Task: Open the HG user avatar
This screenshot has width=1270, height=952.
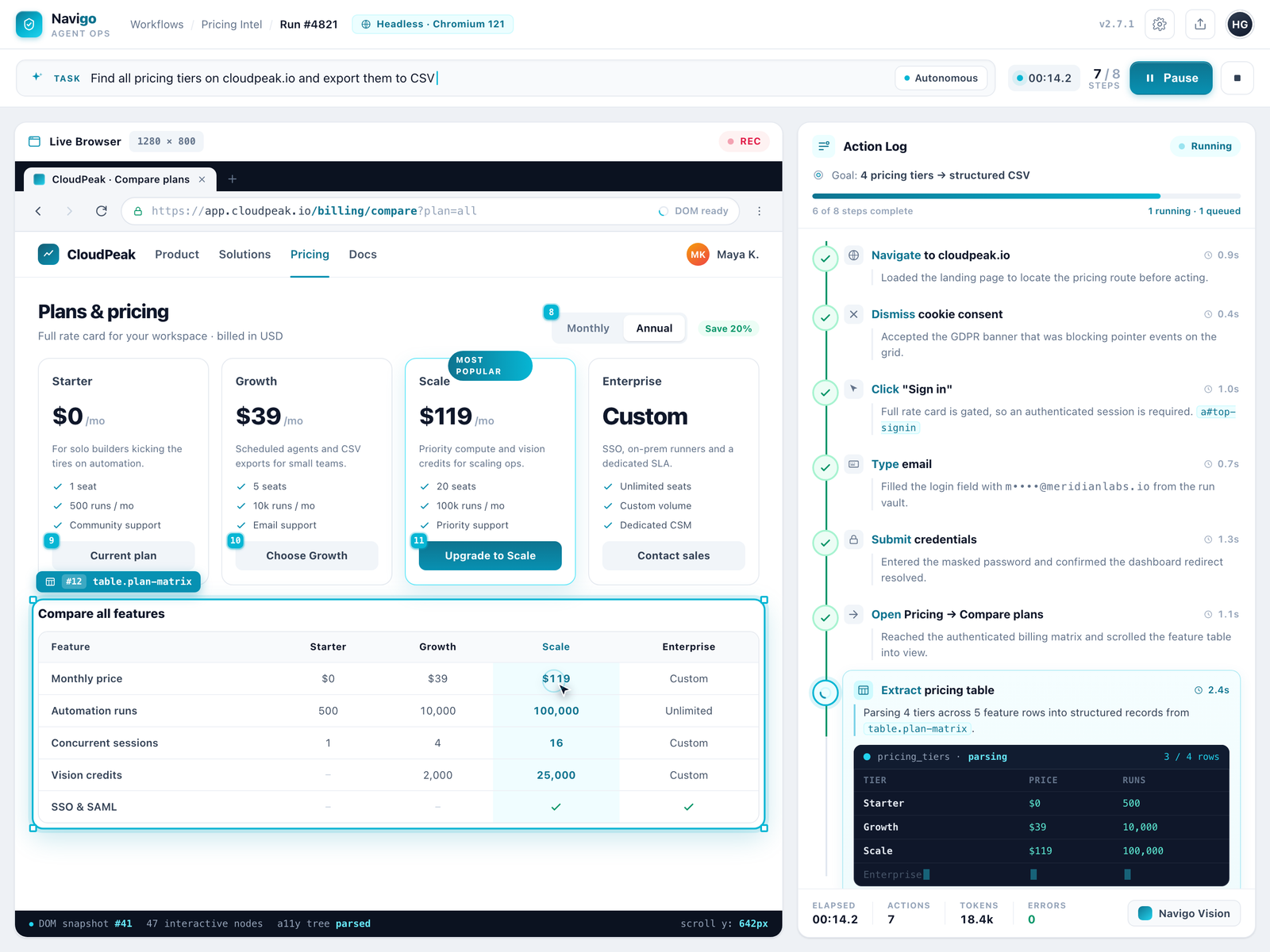Action: point(1240,25)
